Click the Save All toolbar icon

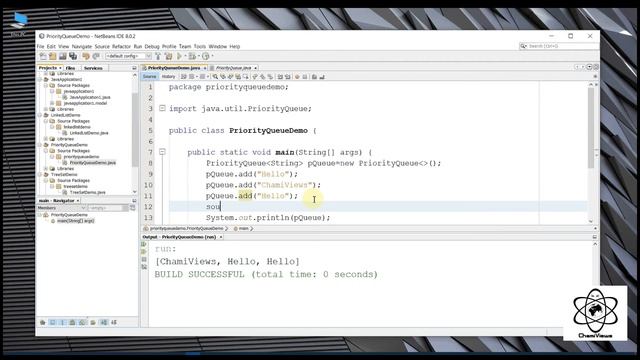pyautogui.click(x=73, y=56)
